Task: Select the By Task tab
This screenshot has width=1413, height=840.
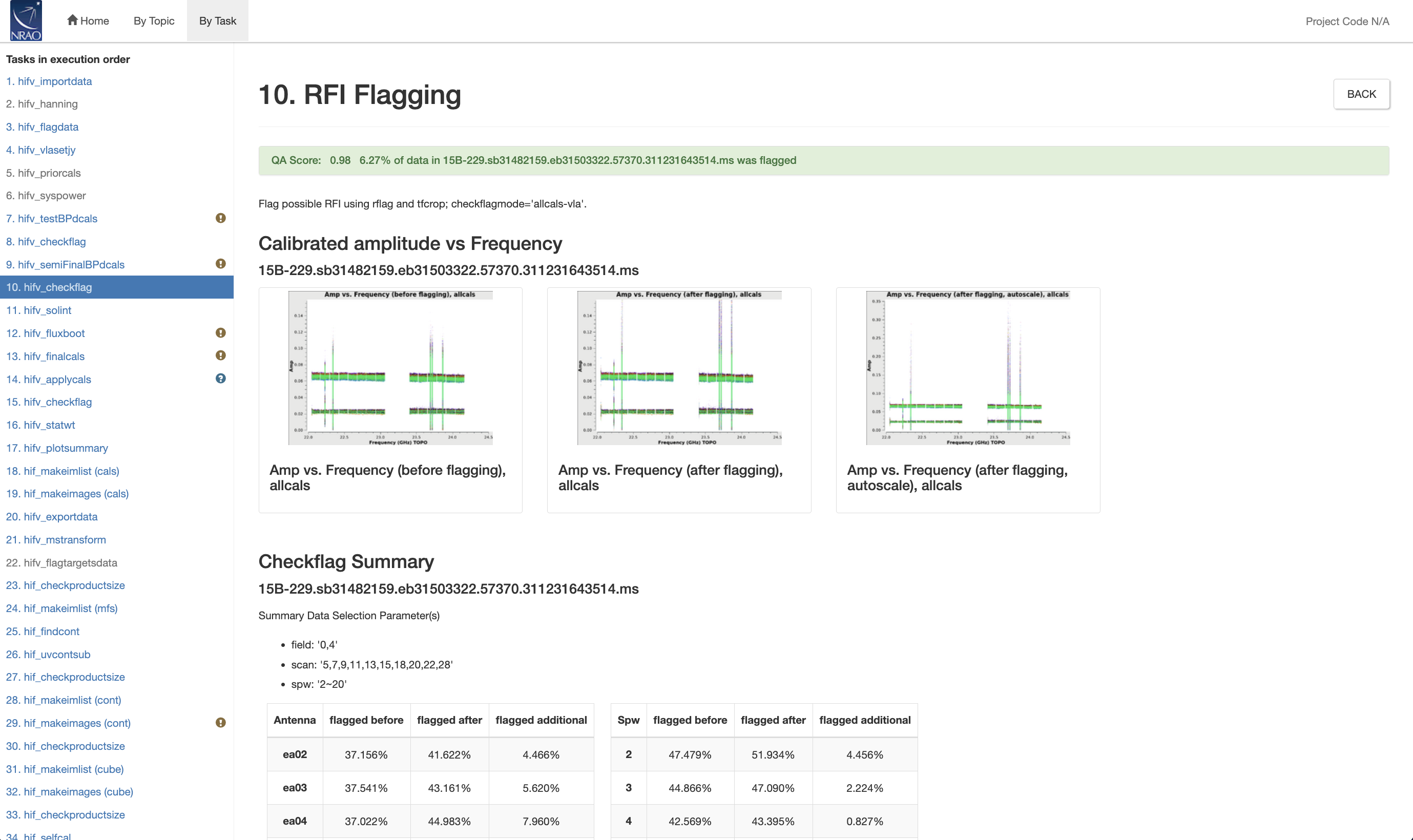Action: 217,21
